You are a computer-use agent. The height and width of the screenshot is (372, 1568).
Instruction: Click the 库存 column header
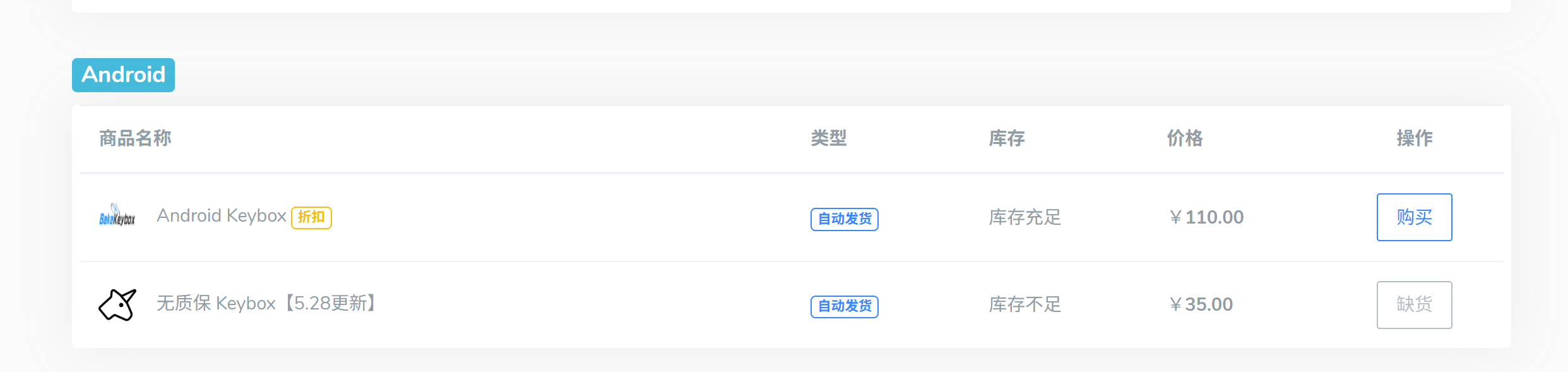pyautogui.click(x=1007, y=138)
